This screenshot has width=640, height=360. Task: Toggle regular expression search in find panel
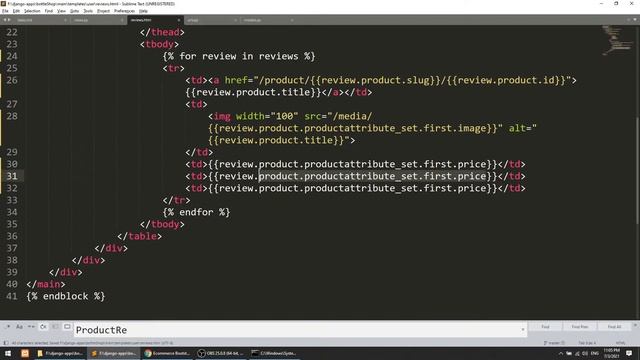(8, 327)
